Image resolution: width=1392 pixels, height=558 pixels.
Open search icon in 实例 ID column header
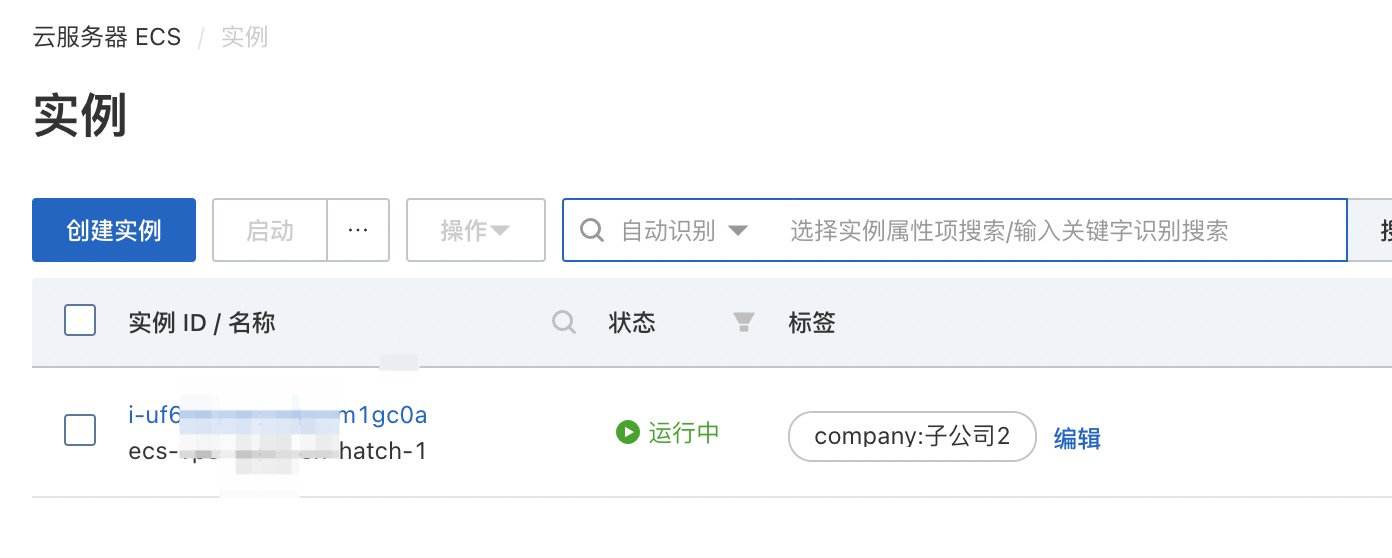click(x=564, y=322)
